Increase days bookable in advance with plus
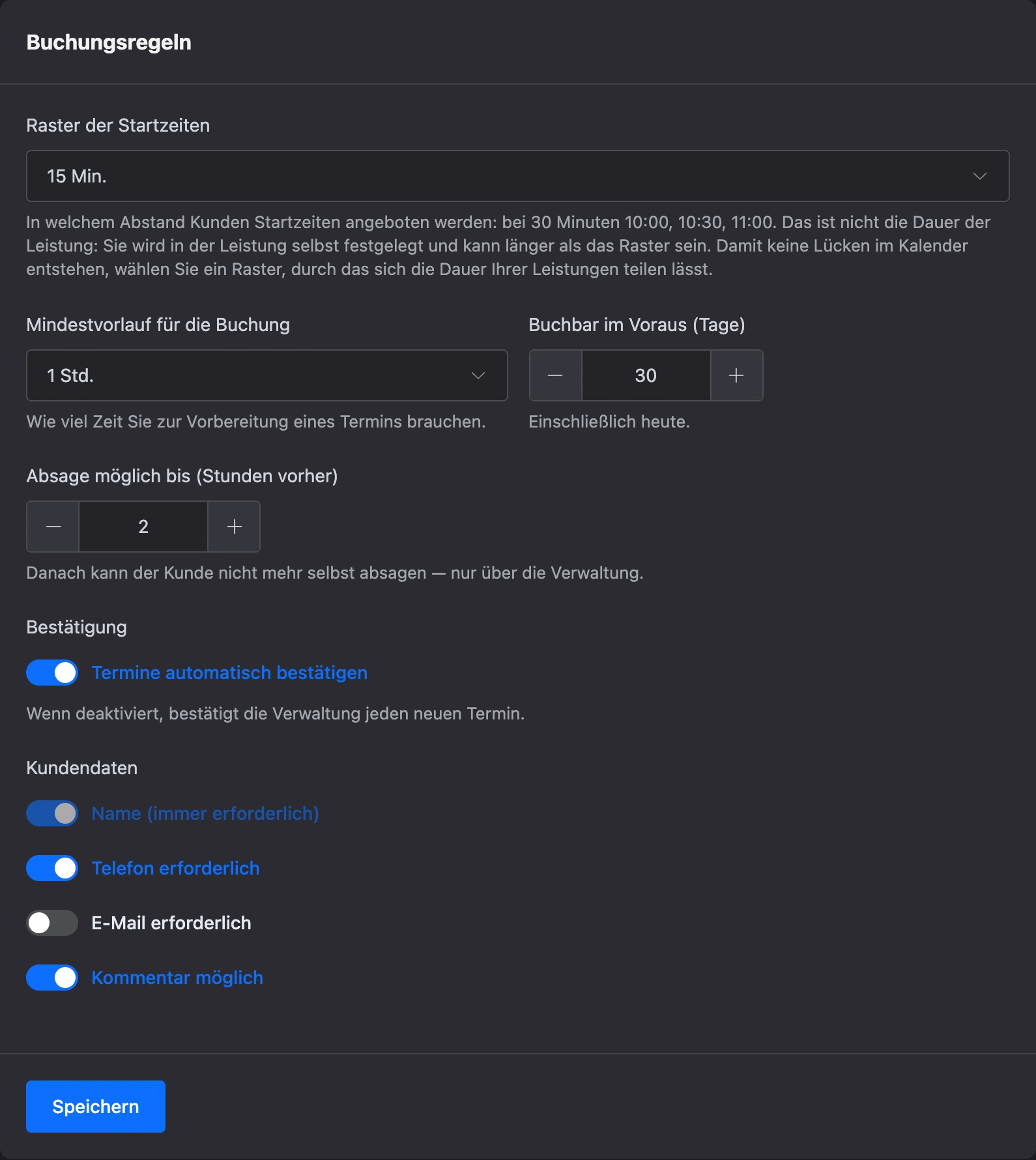The width and height of the screenshot is (1036, 1160). [x=736, y=375]
